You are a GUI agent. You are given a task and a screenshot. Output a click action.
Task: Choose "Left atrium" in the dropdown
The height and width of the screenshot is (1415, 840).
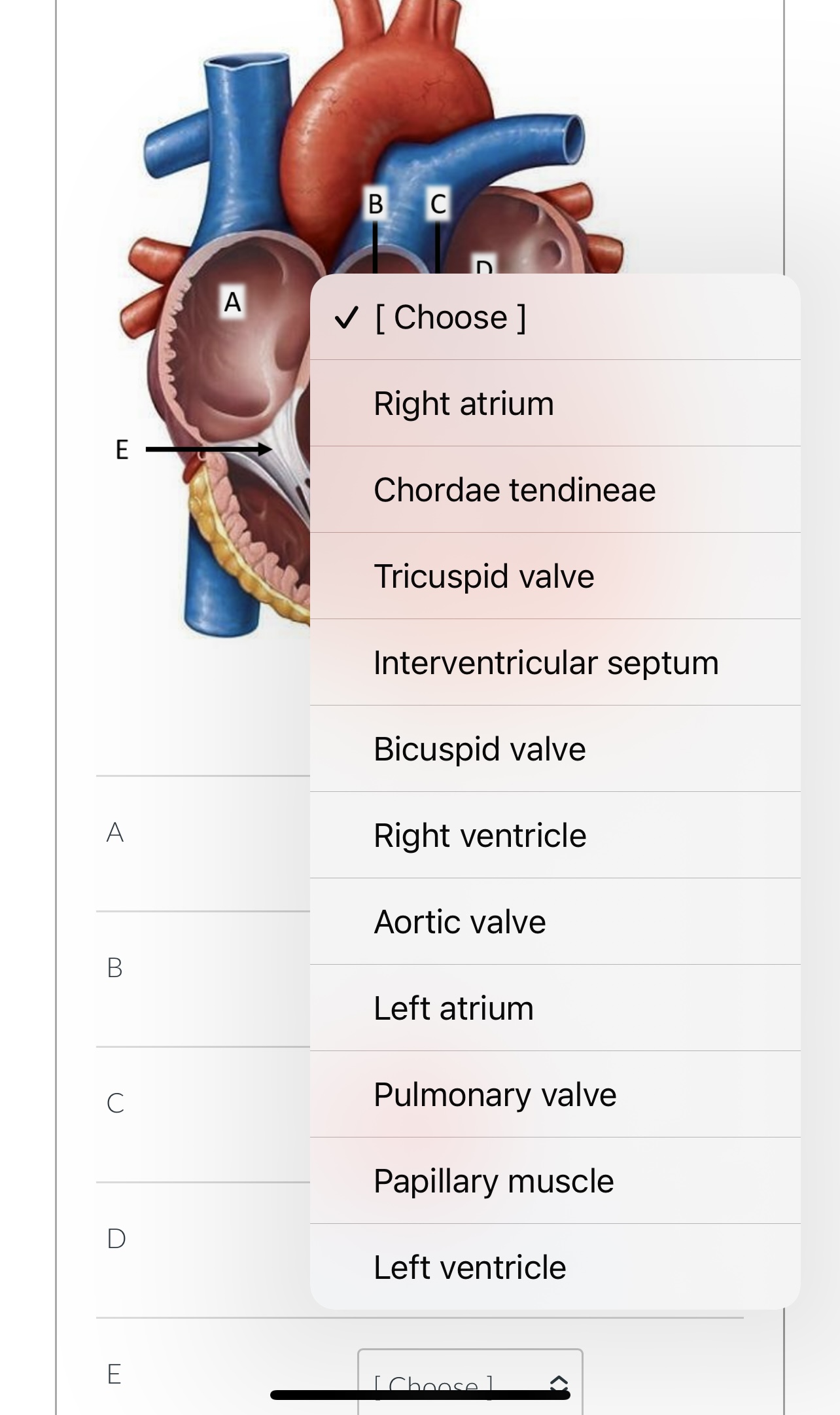(x=453, y=1007)
